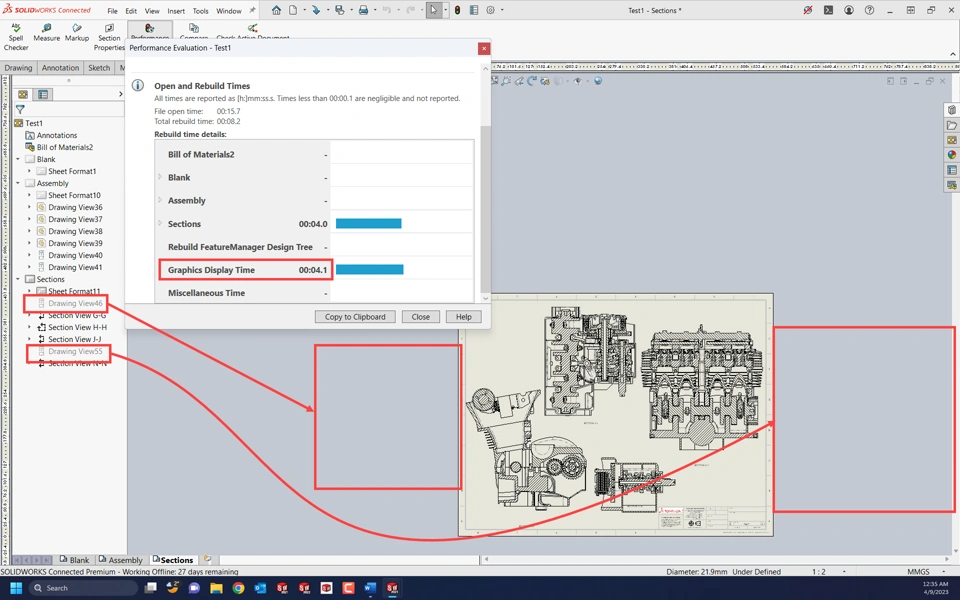The height and width of the screenshot is (600, 960).
Task: Click the Performance Evaluation tool button
Action: coord(149,31)
